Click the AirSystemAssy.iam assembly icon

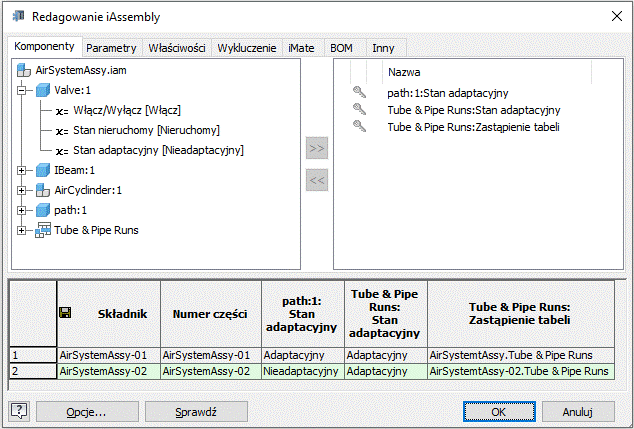pyautogui.click(x=24, y=70)
